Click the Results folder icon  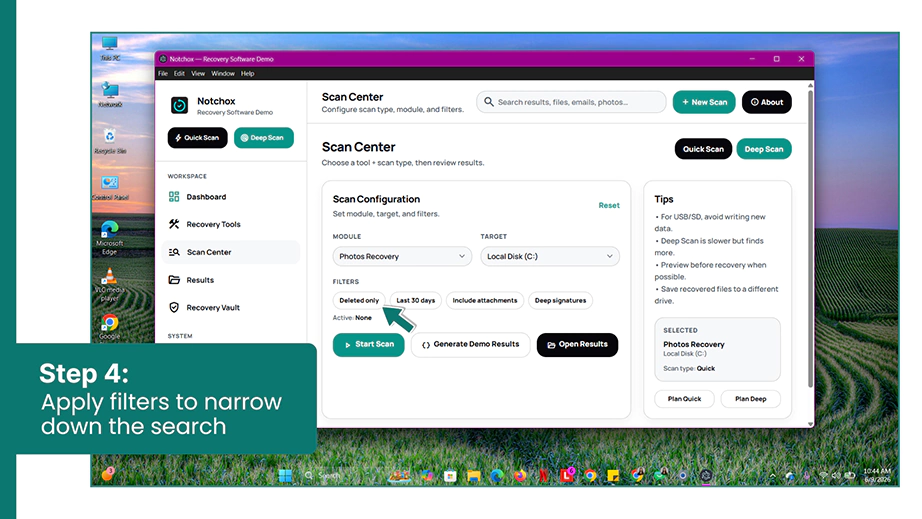coord(174,280)
